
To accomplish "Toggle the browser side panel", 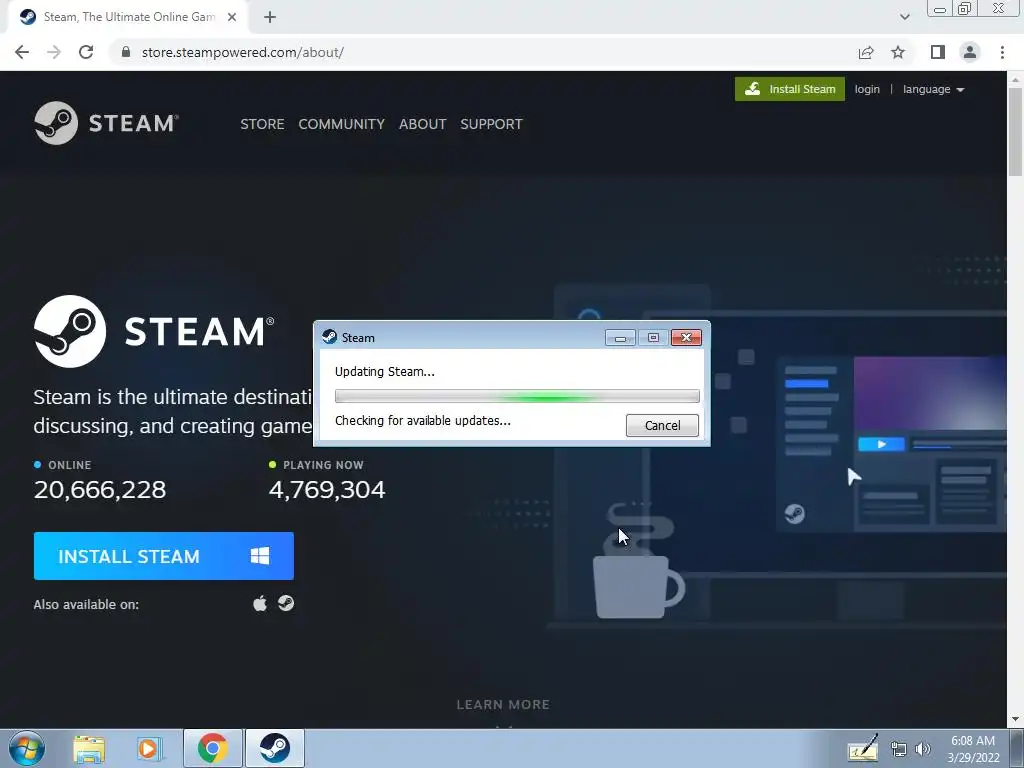I will tap(938, 52).
